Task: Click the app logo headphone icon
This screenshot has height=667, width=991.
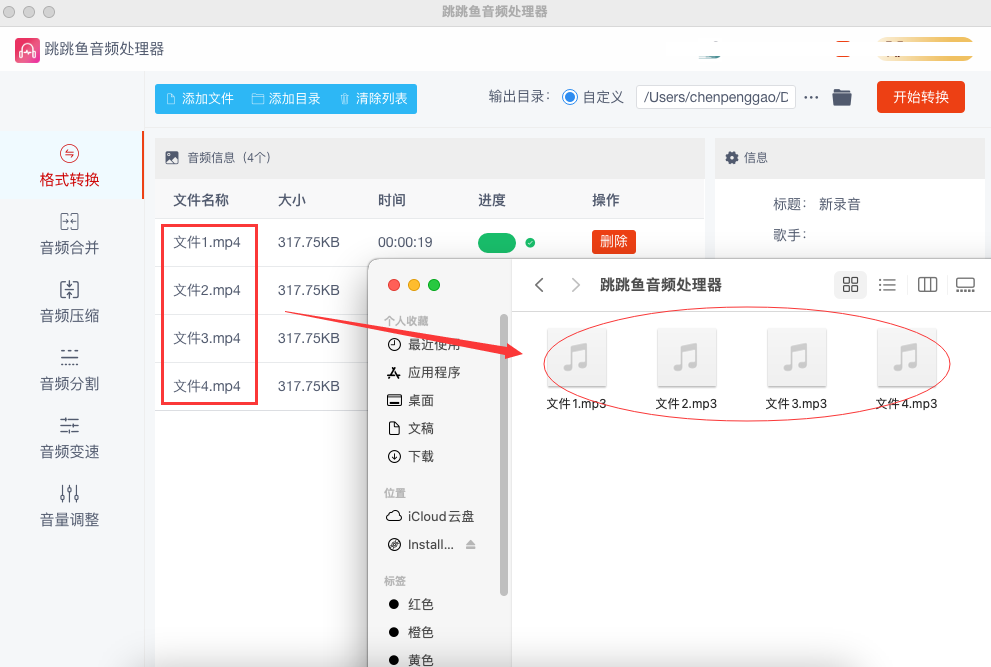Action: (27, 50)
